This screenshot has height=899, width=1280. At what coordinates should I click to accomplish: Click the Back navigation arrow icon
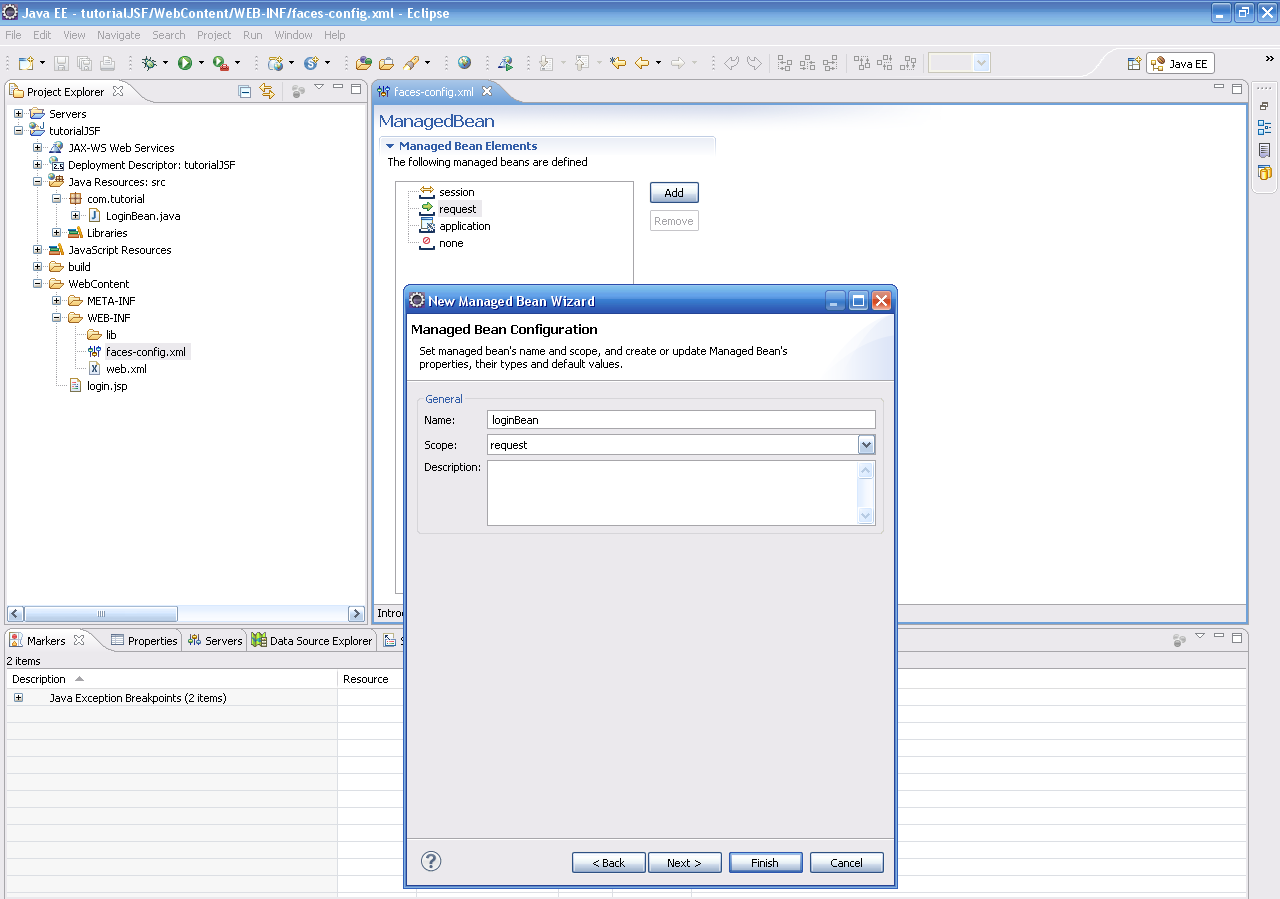coord(642,63)
